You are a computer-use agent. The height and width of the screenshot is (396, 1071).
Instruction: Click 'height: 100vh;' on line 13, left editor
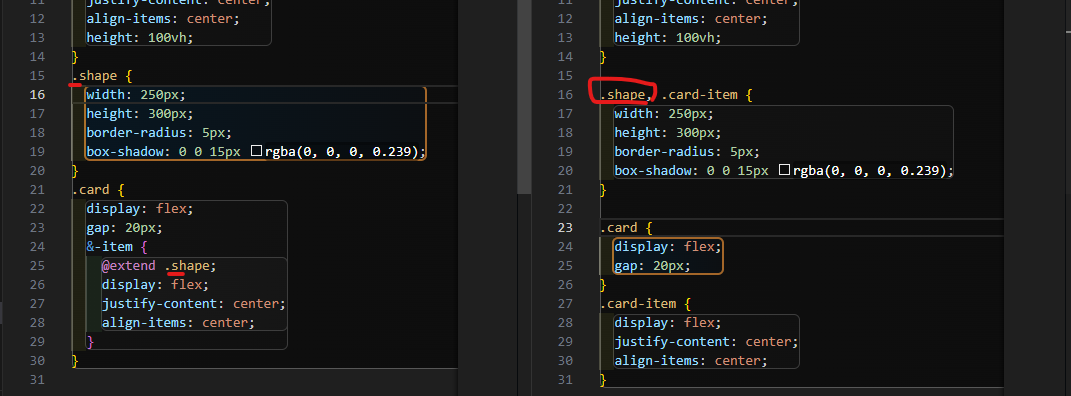[x=140, y=37]
